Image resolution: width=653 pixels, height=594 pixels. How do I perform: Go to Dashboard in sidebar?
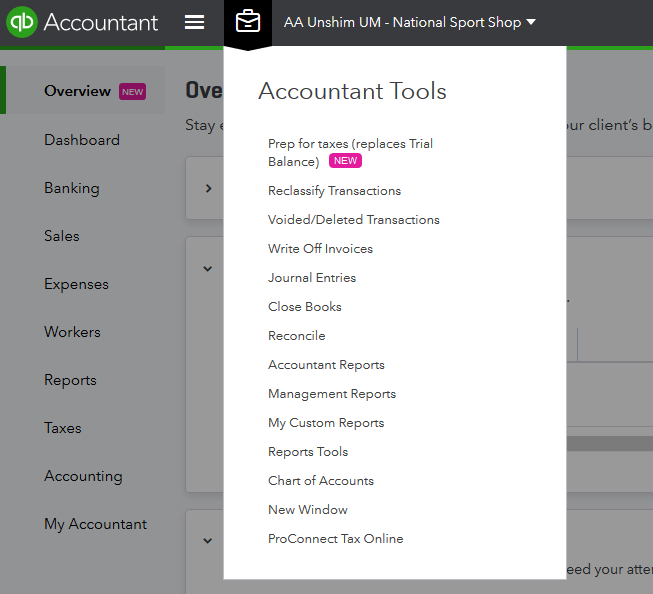click(x=82, y=140)
